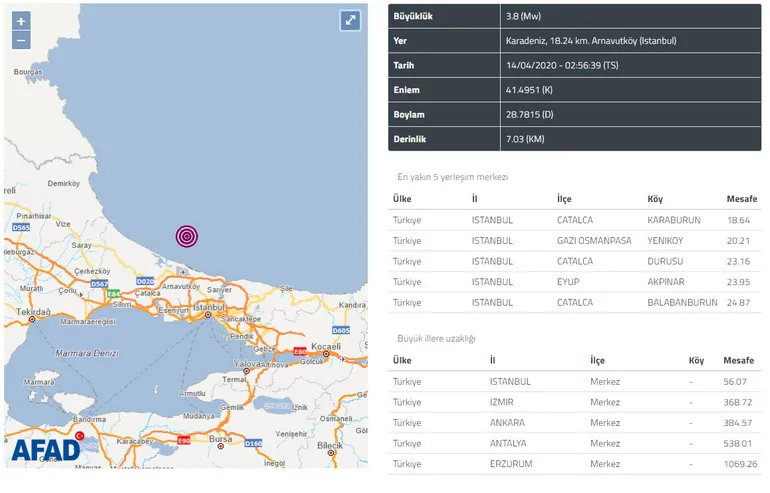Click the Enlem value 41.4951 (K)

(530, 90)
